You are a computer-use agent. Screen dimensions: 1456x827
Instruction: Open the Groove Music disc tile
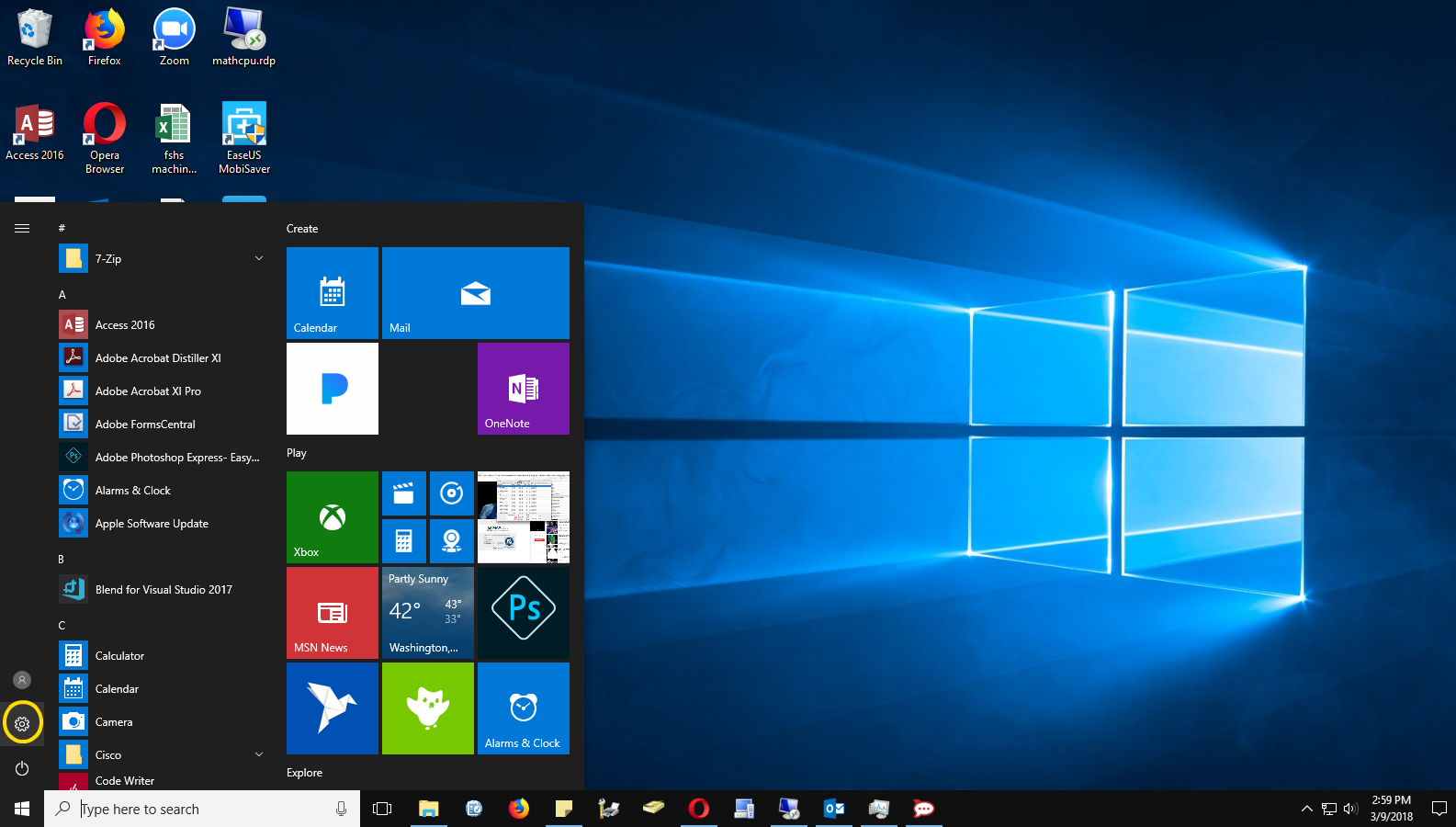[452, 493]
